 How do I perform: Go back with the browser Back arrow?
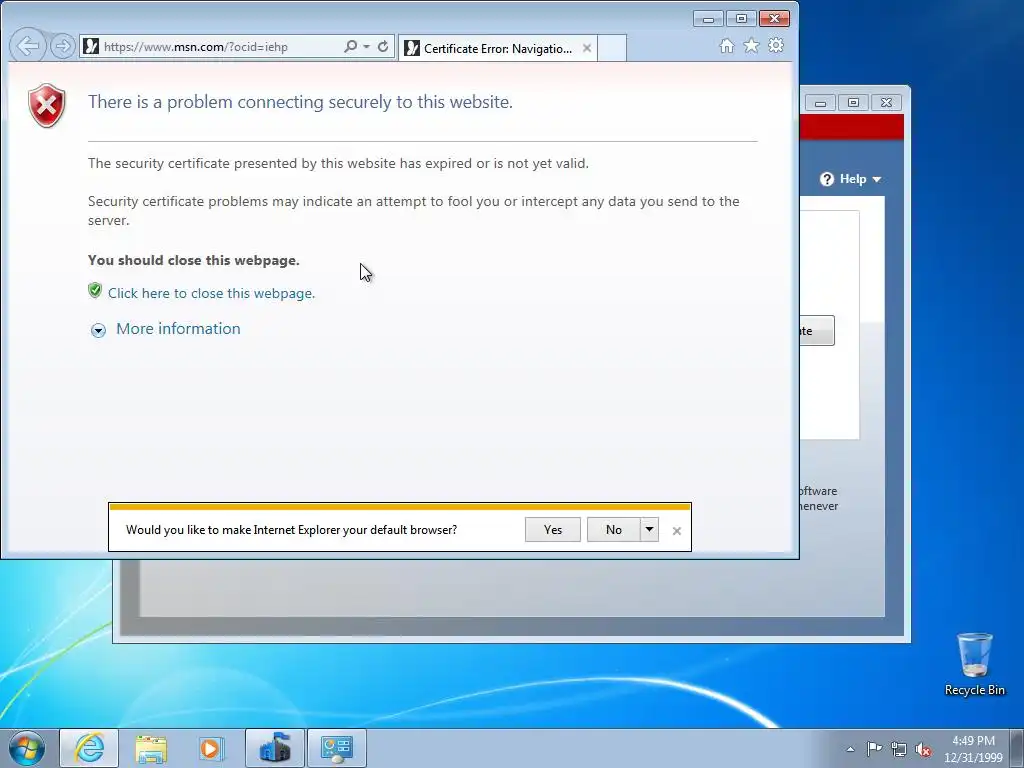coord(27,46)
